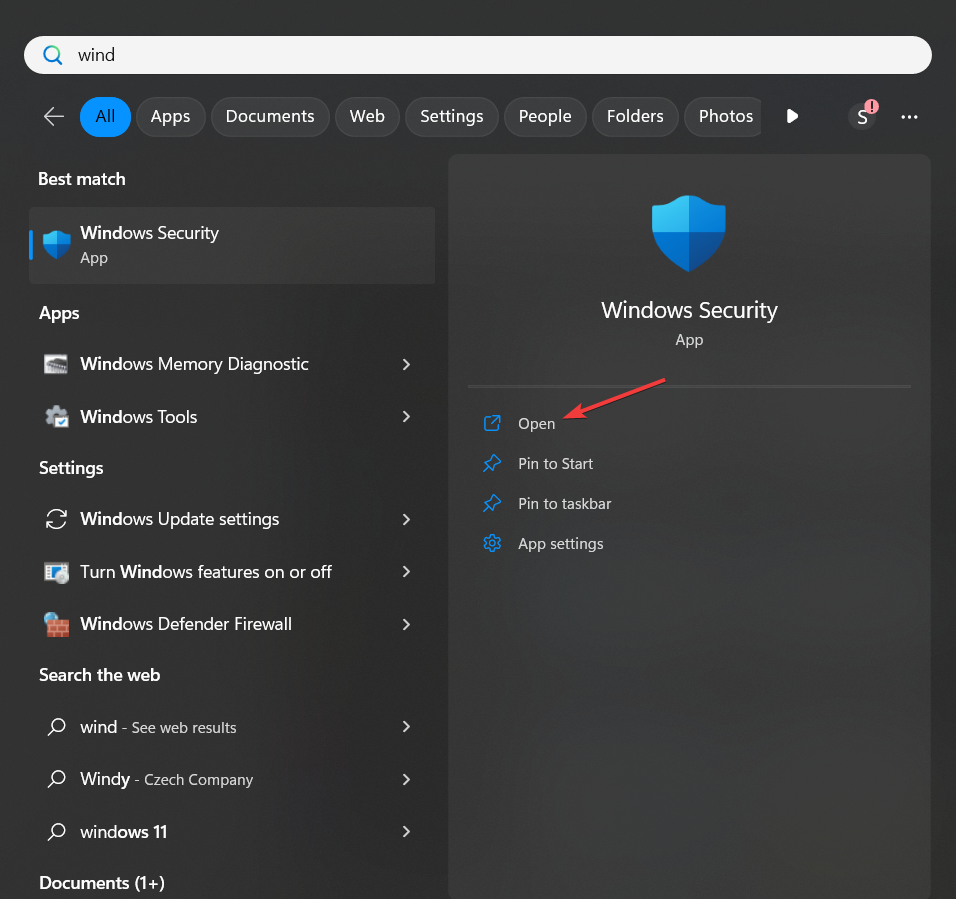Expand the 'wind' web results chevron

click(x=406, y=727)
